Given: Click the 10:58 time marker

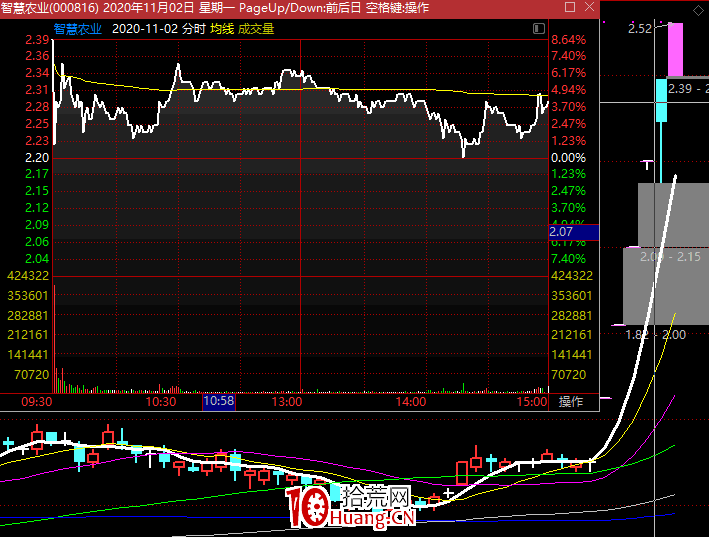Looking at the screenshot, I should click(219, 401).
